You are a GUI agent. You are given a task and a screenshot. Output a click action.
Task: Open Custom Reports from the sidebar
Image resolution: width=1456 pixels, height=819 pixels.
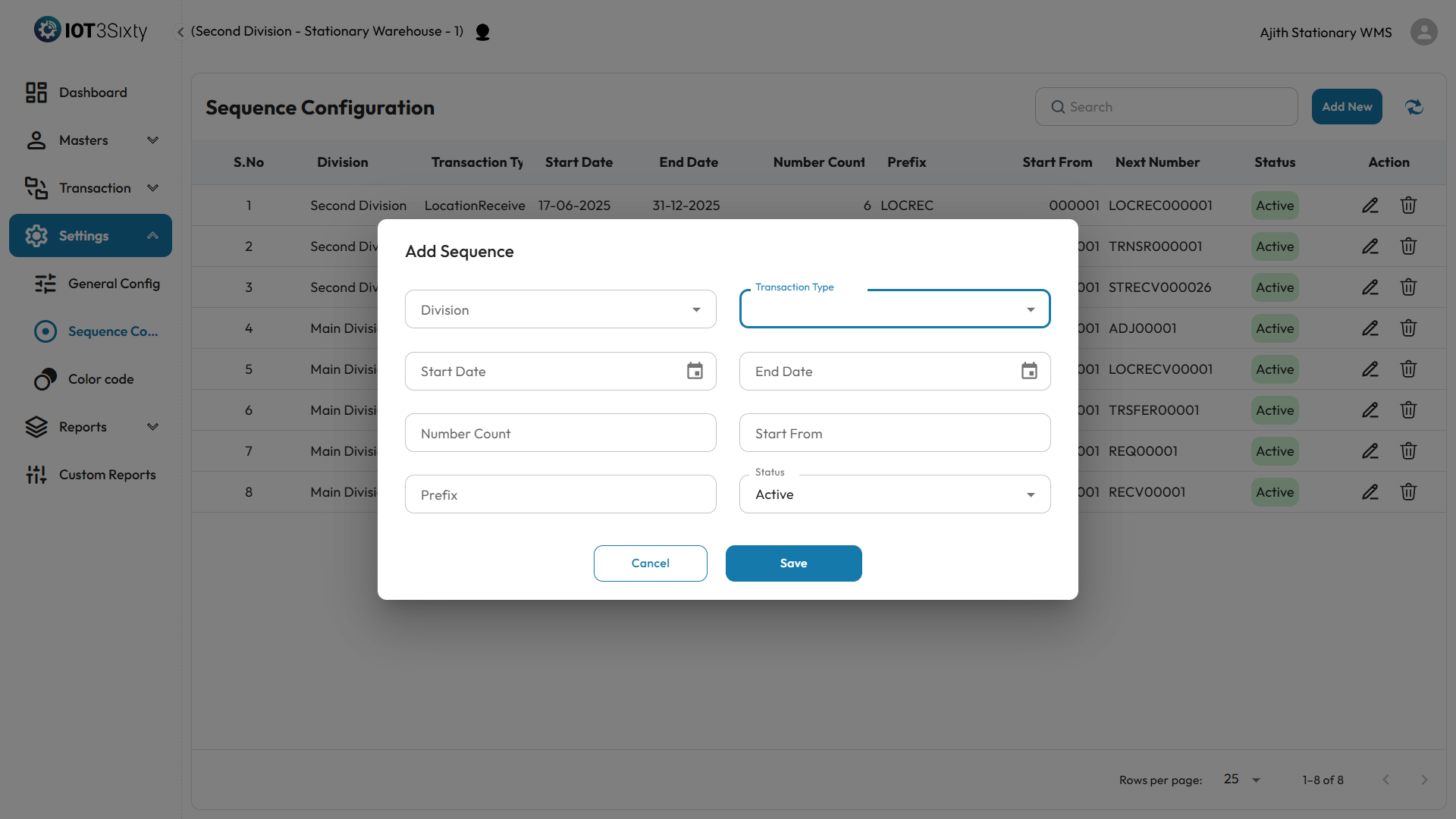point(107,475)
